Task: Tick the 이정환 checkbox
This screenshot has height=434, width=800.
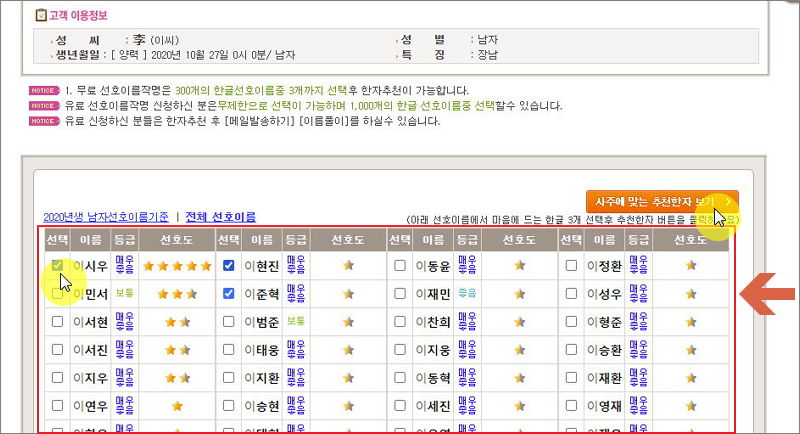Action: (571, 265)
